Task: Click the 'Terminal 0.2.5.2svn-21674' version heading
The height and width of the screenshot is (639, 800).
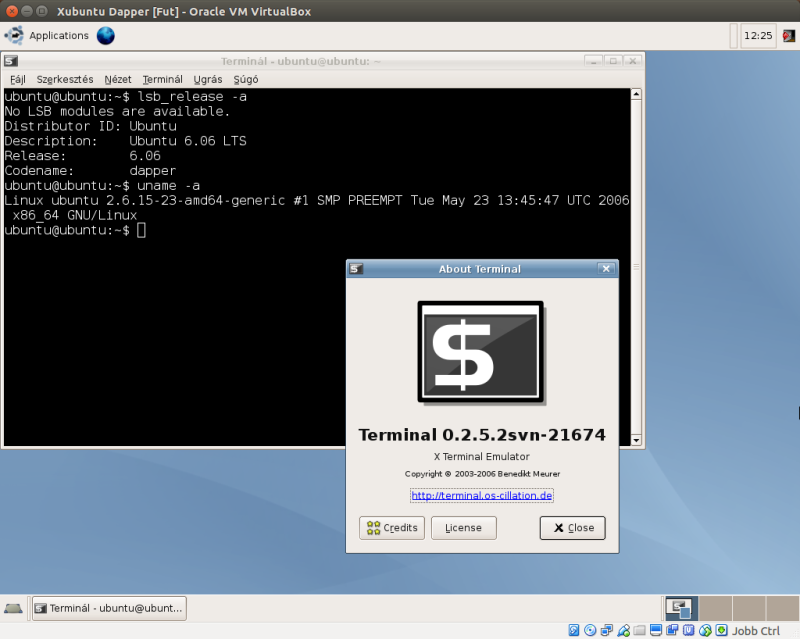Action: tap(482, 435)
